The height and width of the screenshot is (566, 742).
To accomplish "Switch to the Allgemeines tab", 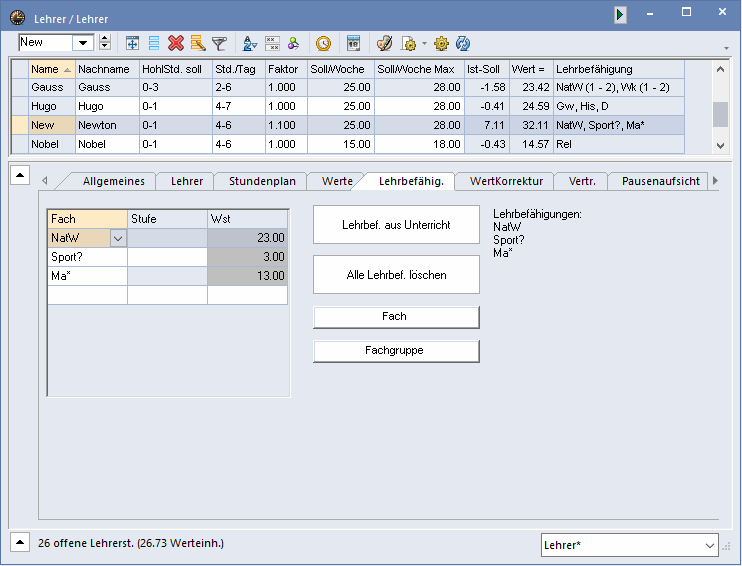I will (114, 181).
